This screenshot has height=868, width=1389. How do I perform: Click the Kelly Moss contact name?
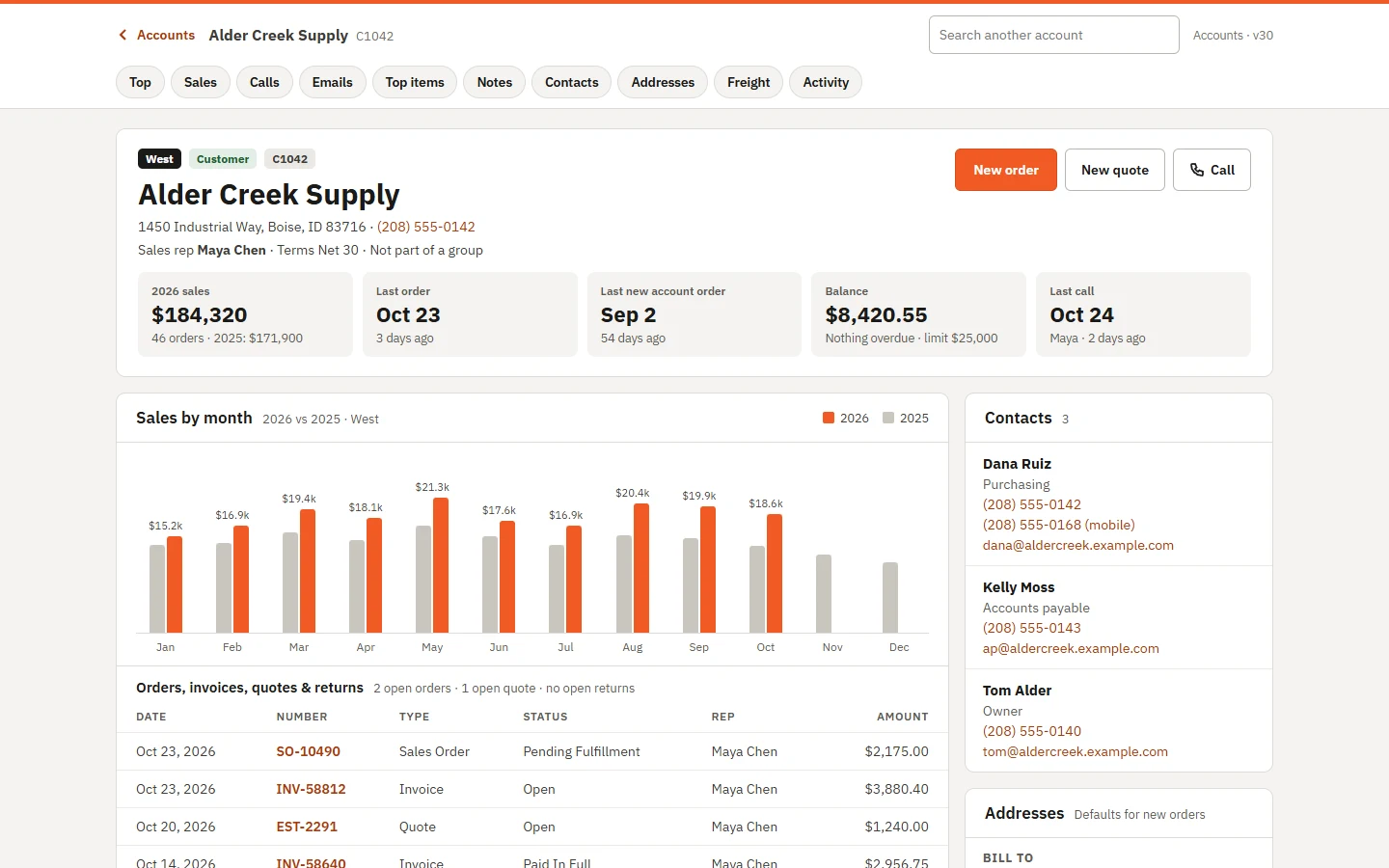(1019, 587)
